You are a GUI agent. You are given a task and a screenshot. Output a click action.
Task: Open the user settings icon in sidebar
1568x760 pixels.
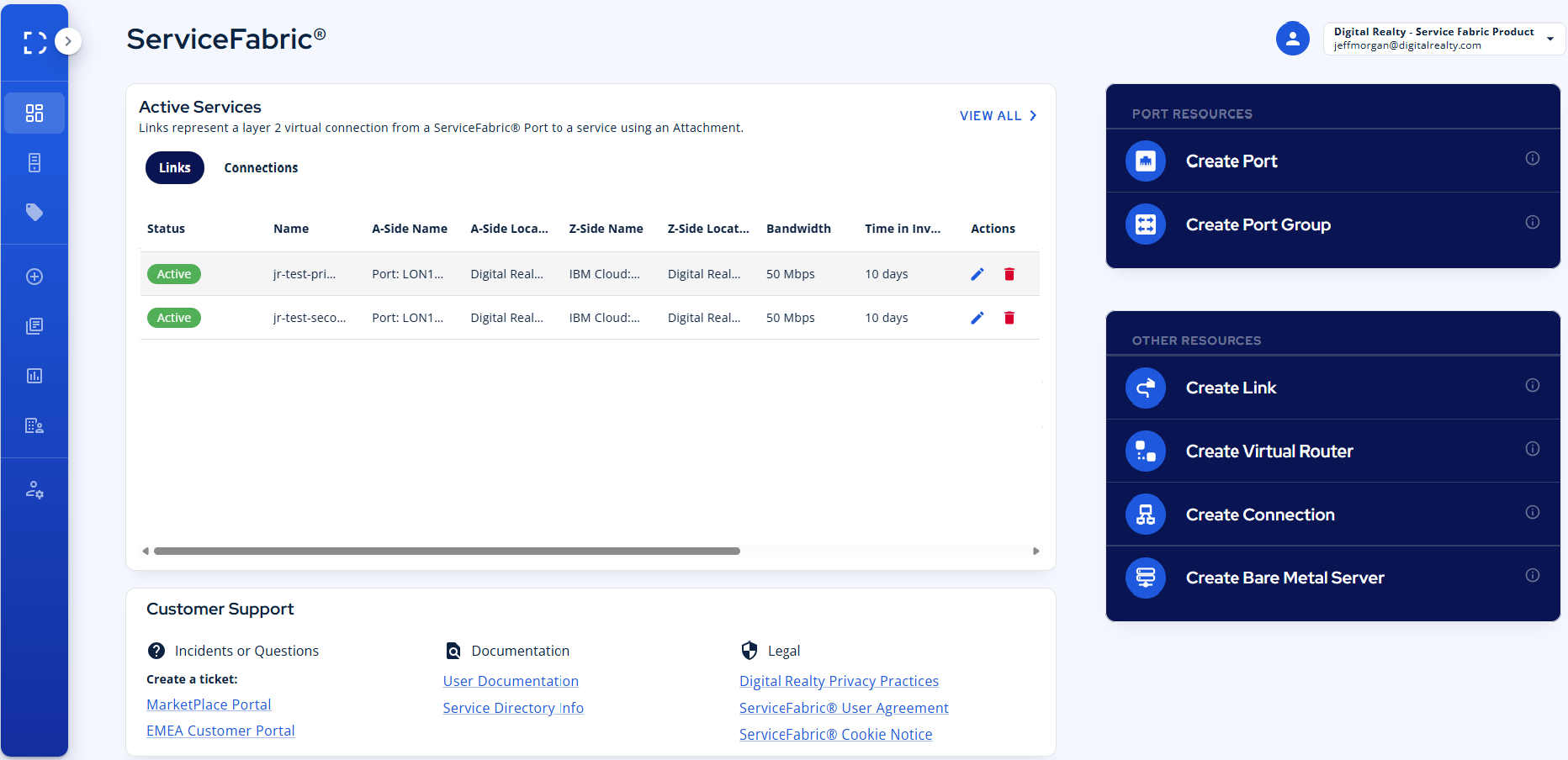pyautogui.click(x=34, y=490)
